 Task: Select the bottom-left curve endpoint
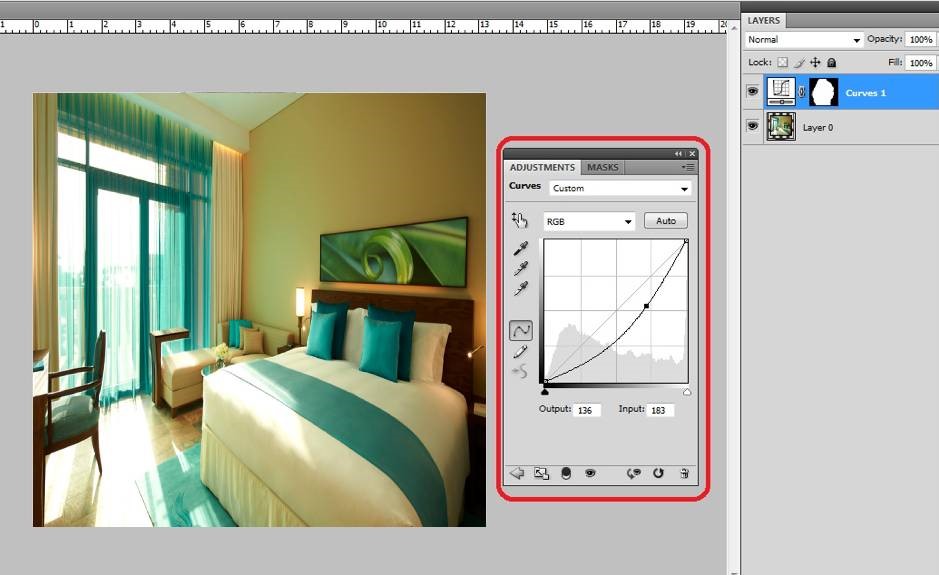click(545, 381)
